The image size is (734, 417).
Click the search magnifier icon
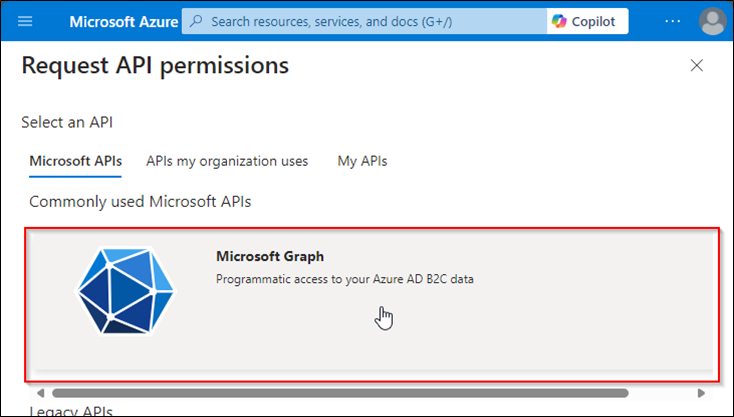pyautogui.click(x=197, y=21)
